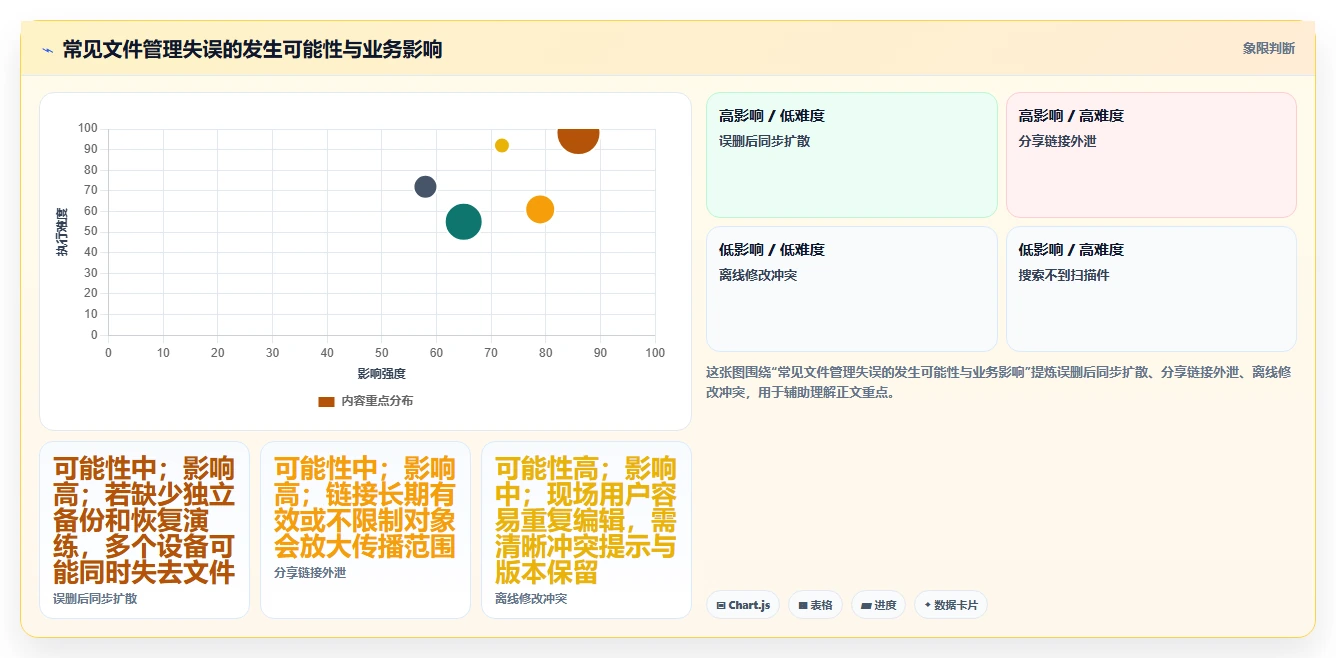Click the description paragraph beginning 这张图围绕

[x=1000, y=382]
